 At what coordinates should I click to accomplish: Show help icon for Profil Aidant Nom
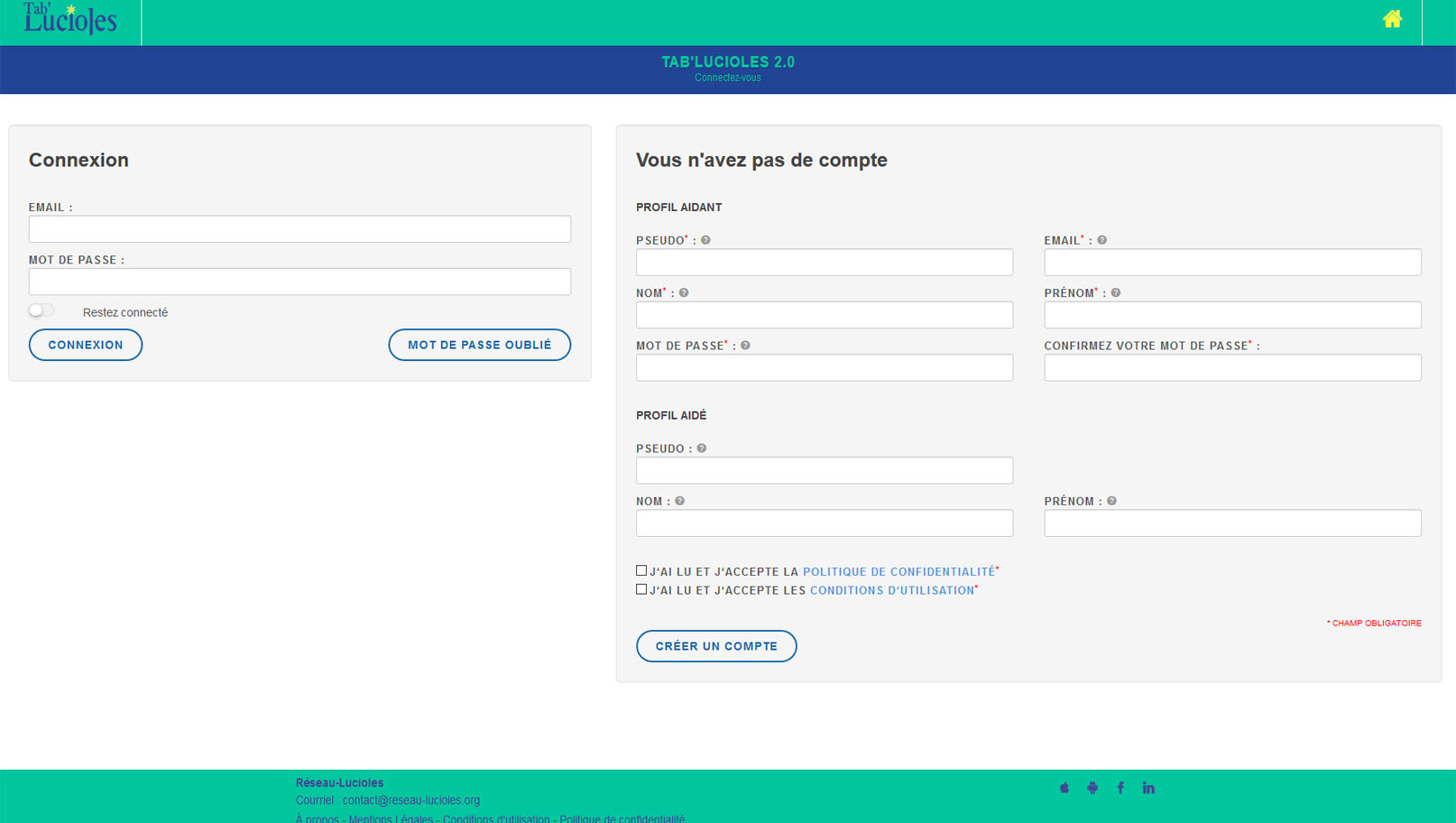click(684, 292)
